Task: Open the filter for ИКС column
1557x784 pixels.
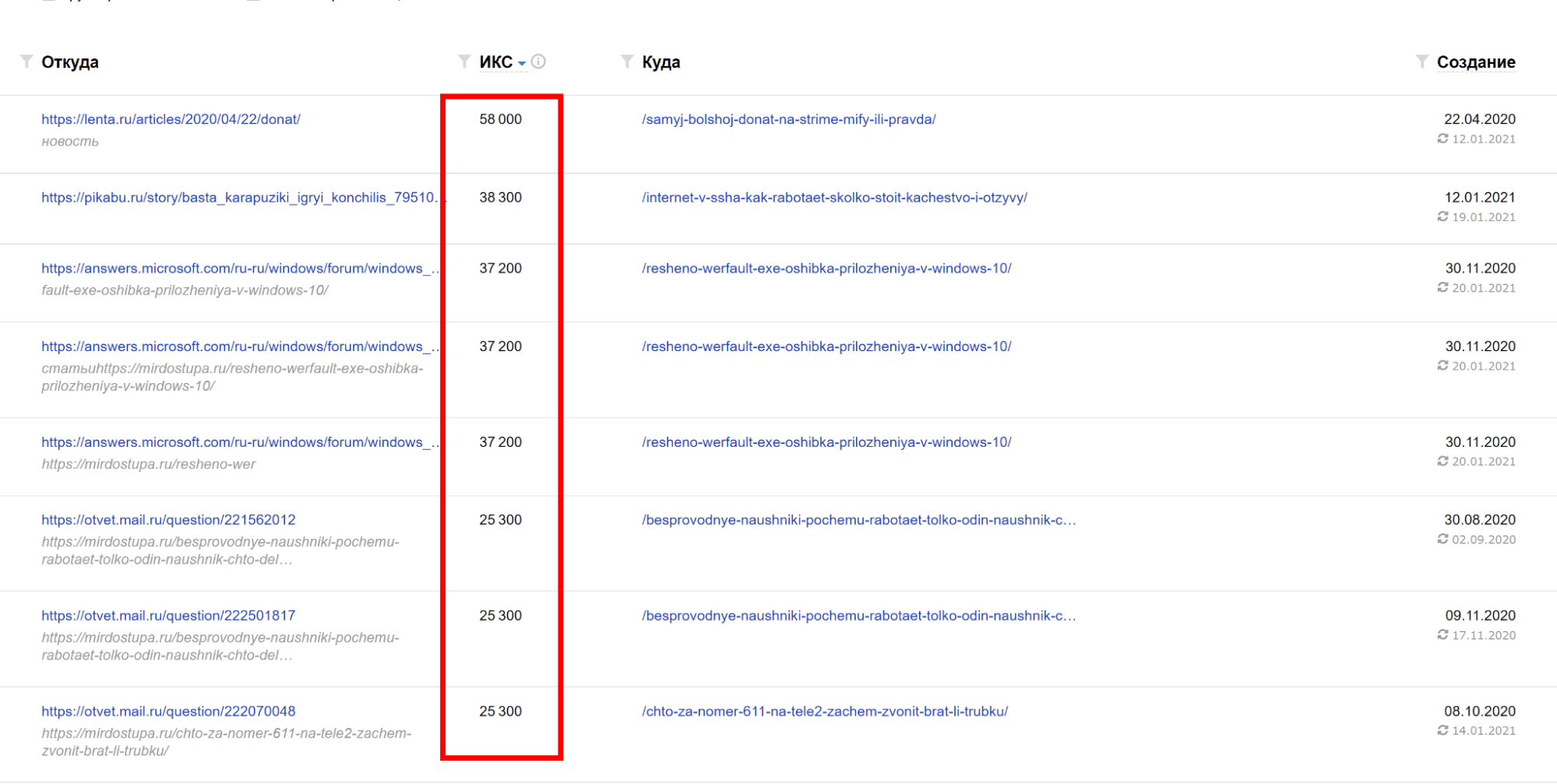Action: pyautogui.click(x=464, y=62)
